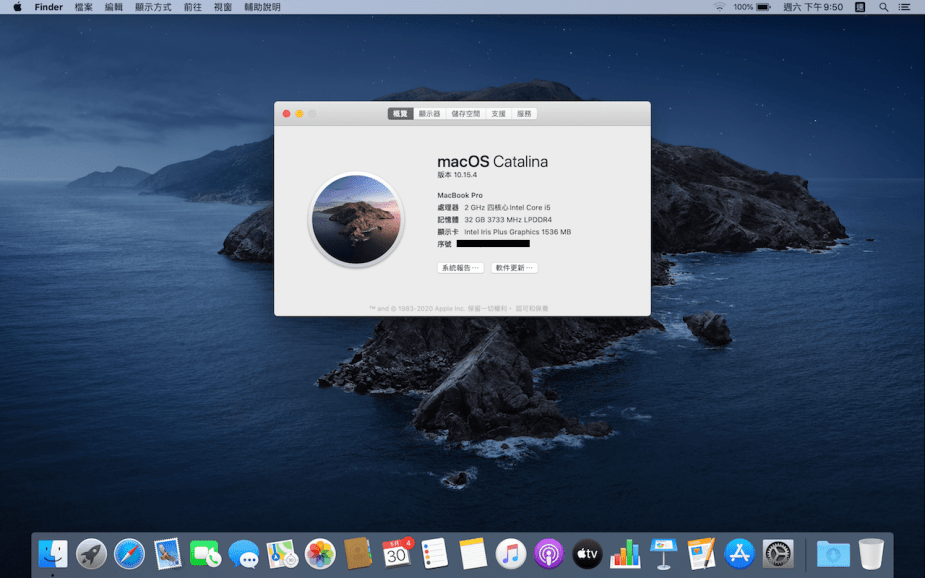Screen dimensions: 925x578
Task: Open the 服務 tab
Action: click(x=525, y=114)
